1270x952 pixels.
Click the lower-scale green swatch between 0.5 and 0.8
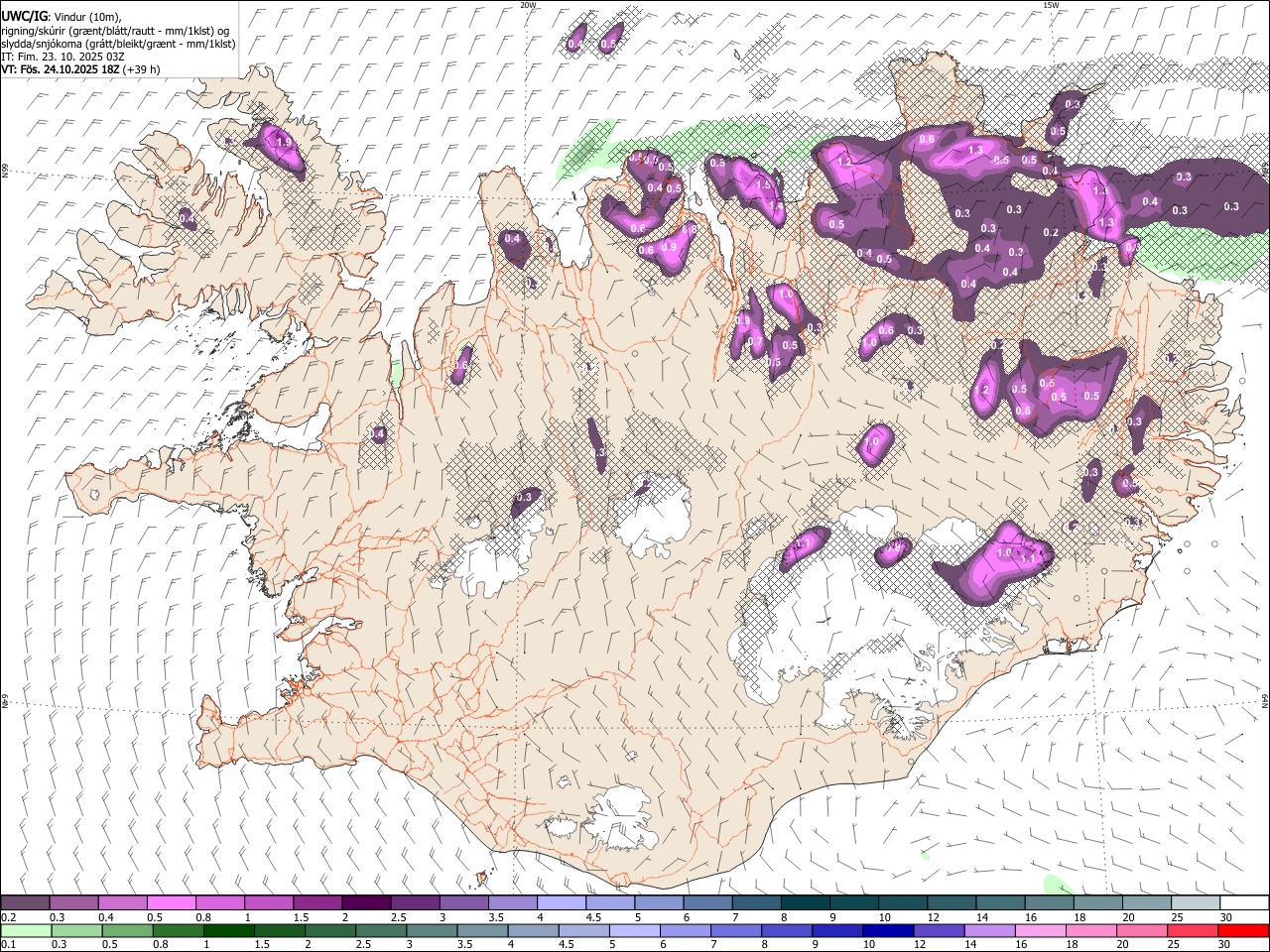pyautogui.click(x=126, y=930)
